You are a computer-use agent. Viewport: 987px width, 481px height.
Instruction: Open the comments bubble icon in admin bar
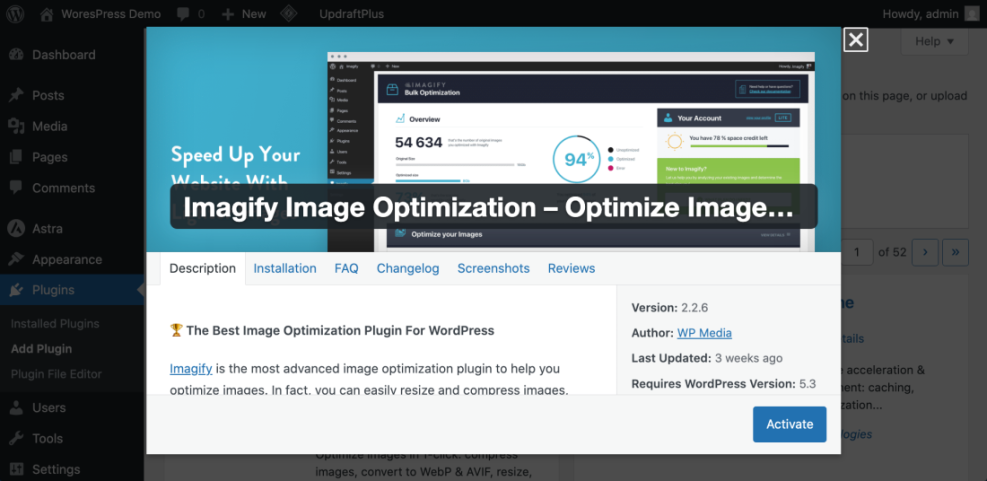tap(184, 14)
